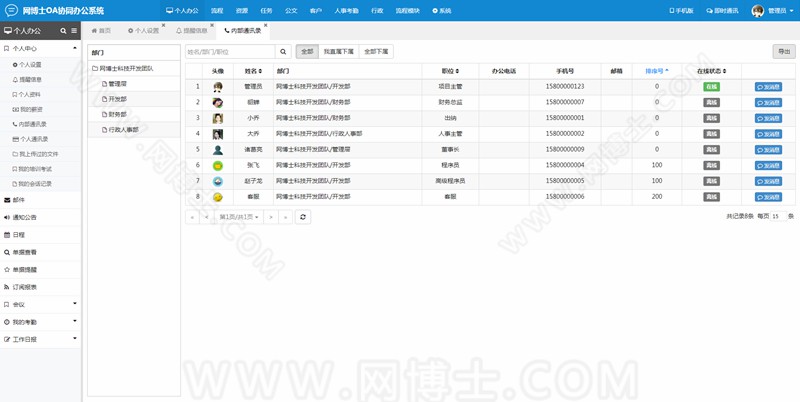
Task: Click the search magnifier in the sidebar header
Action: 63,31
